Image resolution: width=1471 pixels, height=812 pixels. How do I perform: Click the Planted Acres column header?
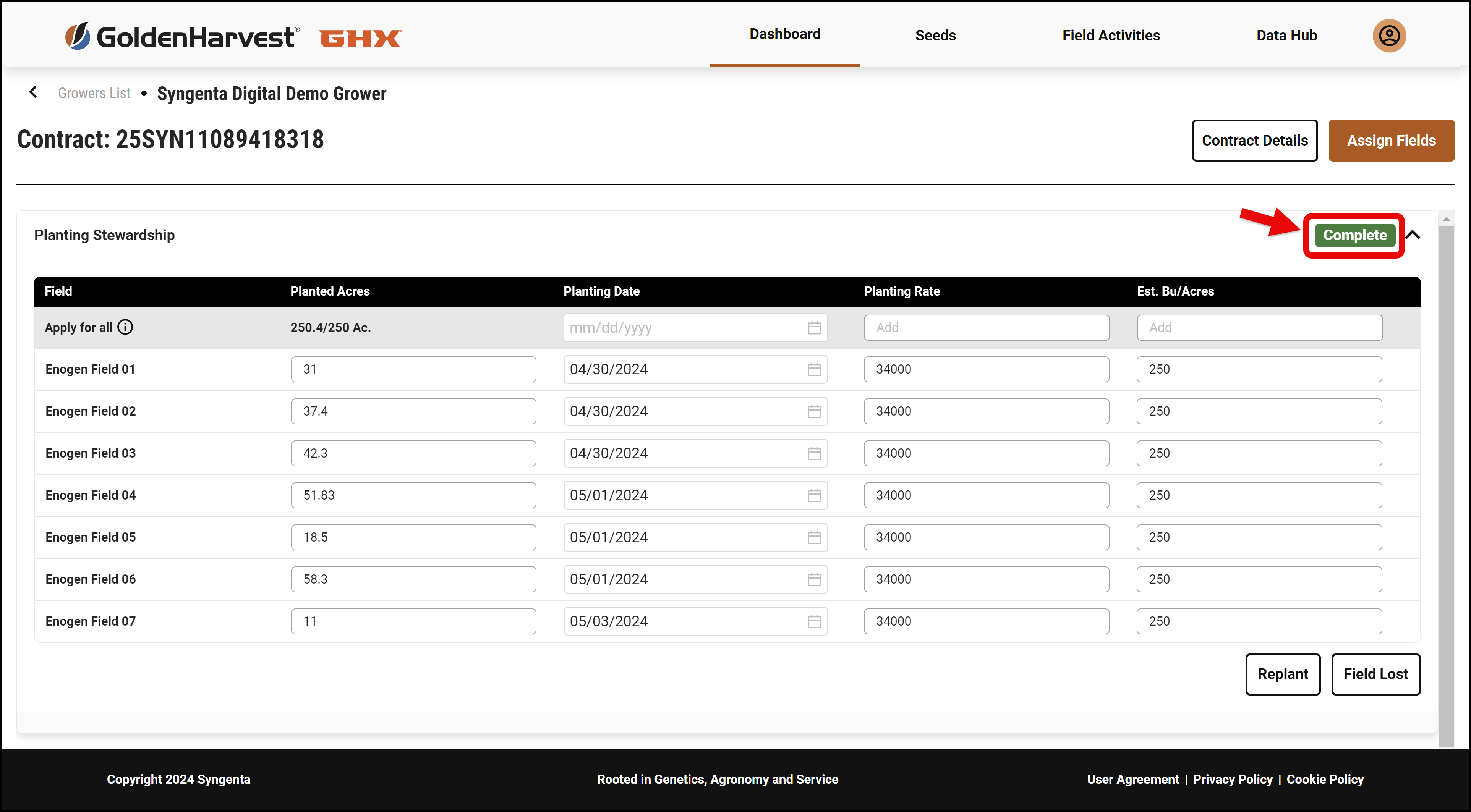coord(329,291)
